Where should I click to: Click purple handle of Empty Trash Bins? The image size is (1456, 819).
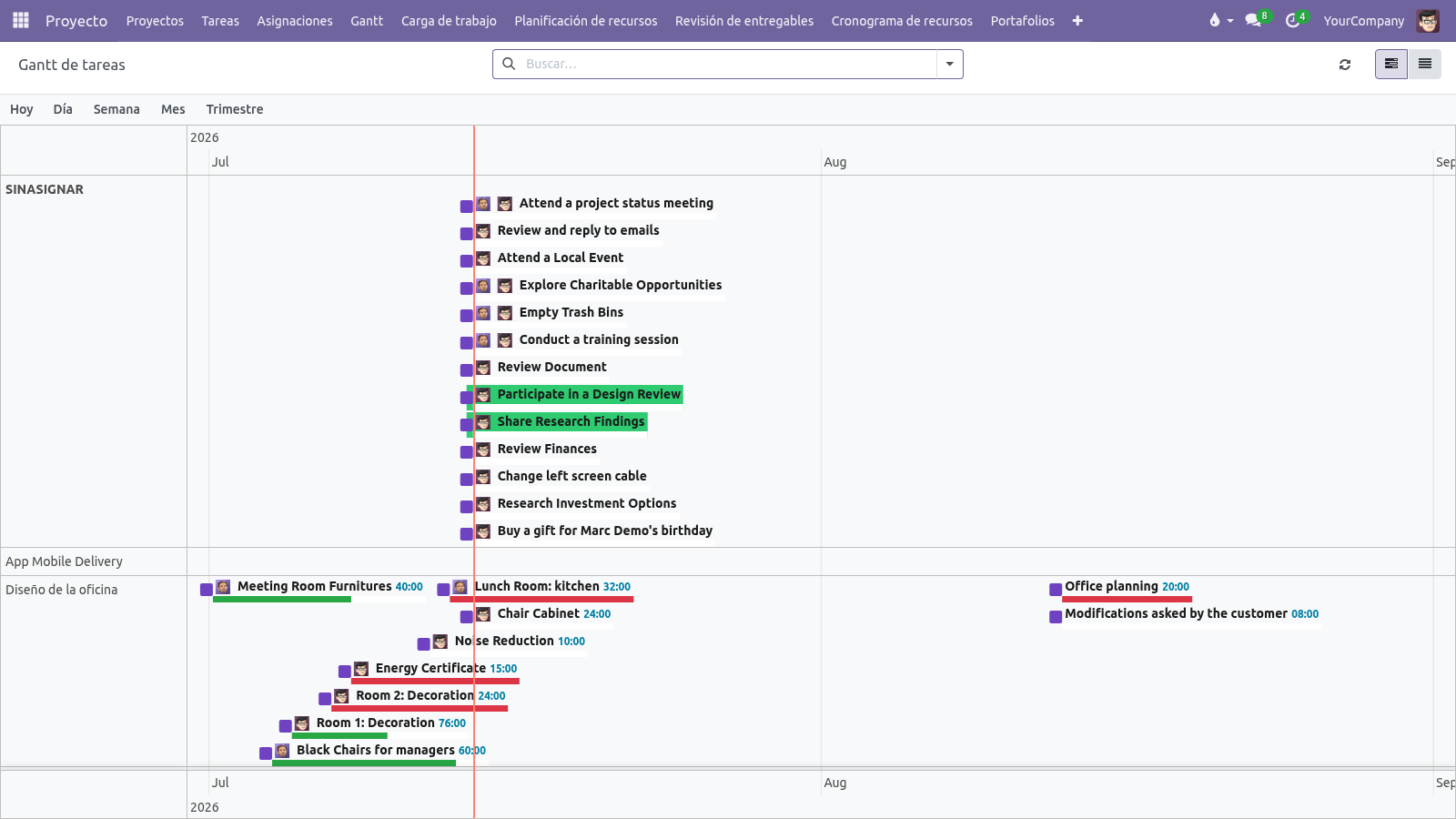(x=466, y=315)
